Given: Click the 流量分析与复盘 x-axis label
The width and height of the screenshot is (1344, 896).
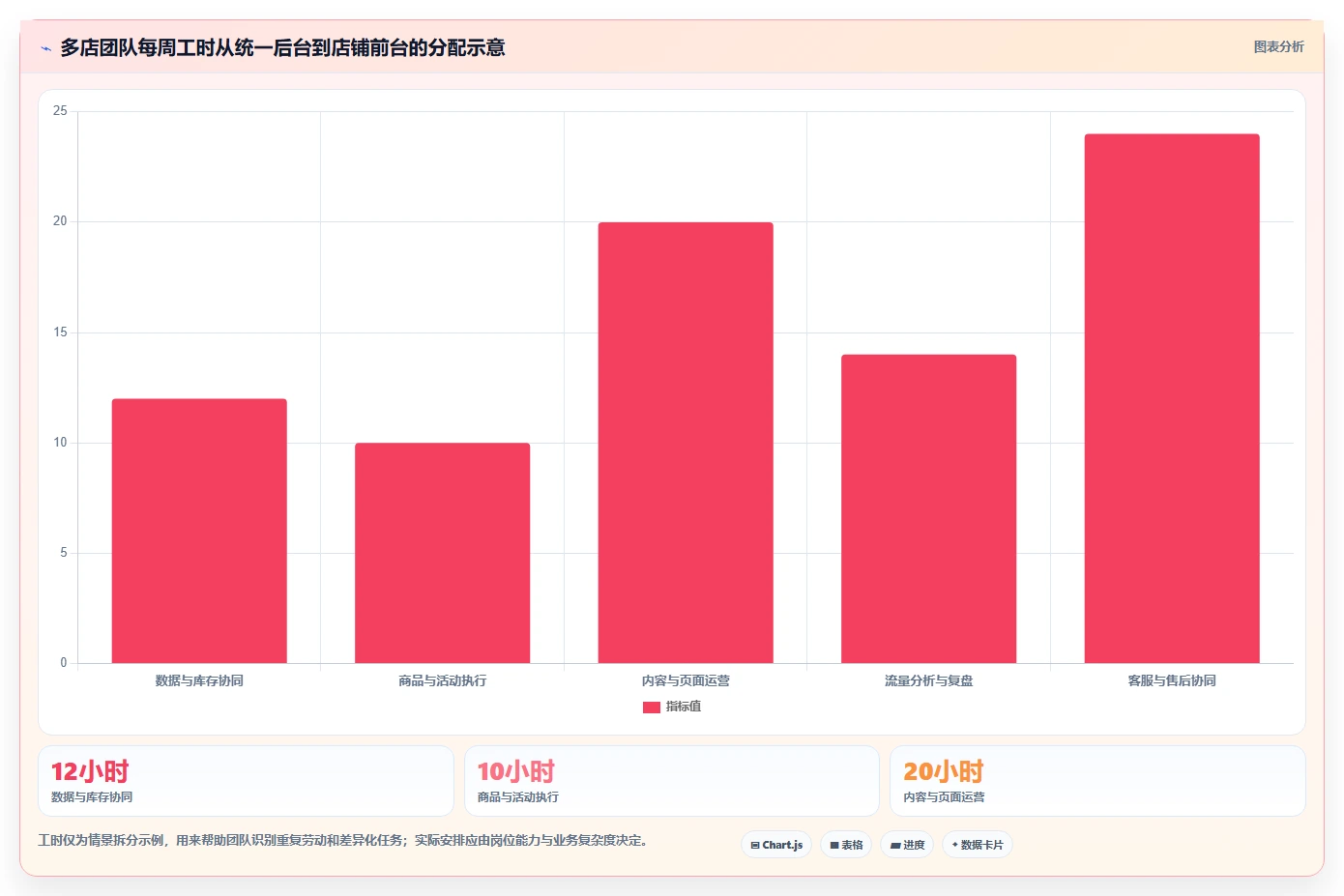Looking at the screenshot, I should click(x=928, y=680).
